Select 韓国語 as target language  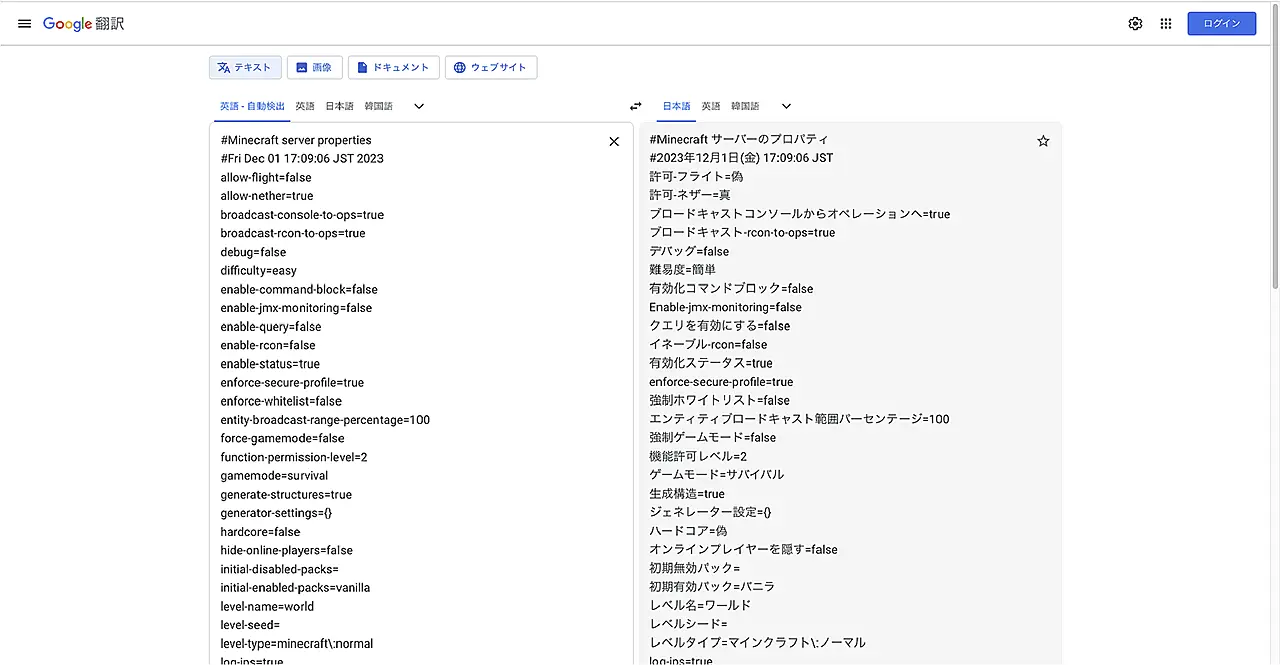745,106
